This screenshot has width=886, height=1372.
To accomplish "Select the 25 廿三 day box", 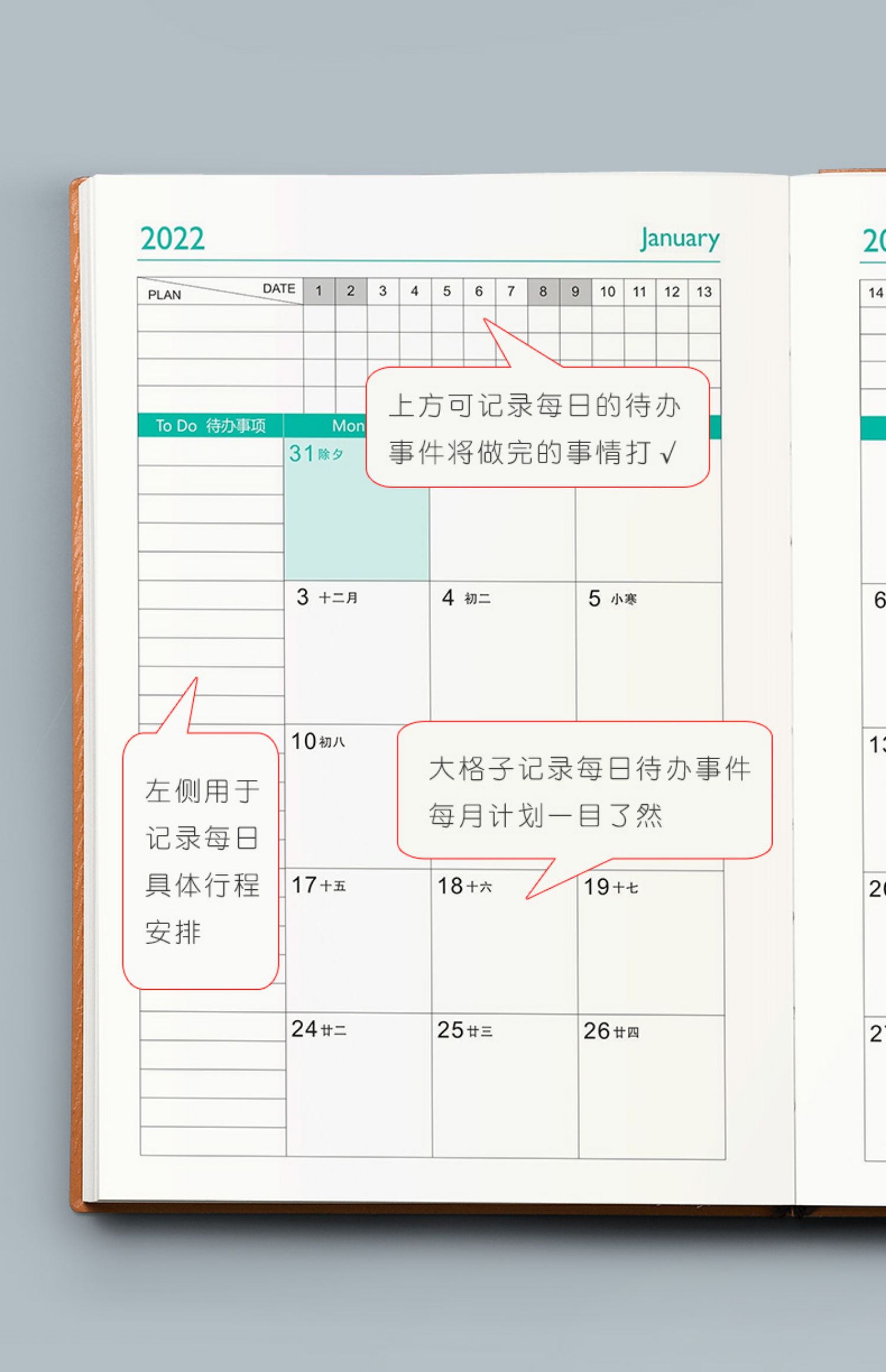I will tap(505, 1086).
